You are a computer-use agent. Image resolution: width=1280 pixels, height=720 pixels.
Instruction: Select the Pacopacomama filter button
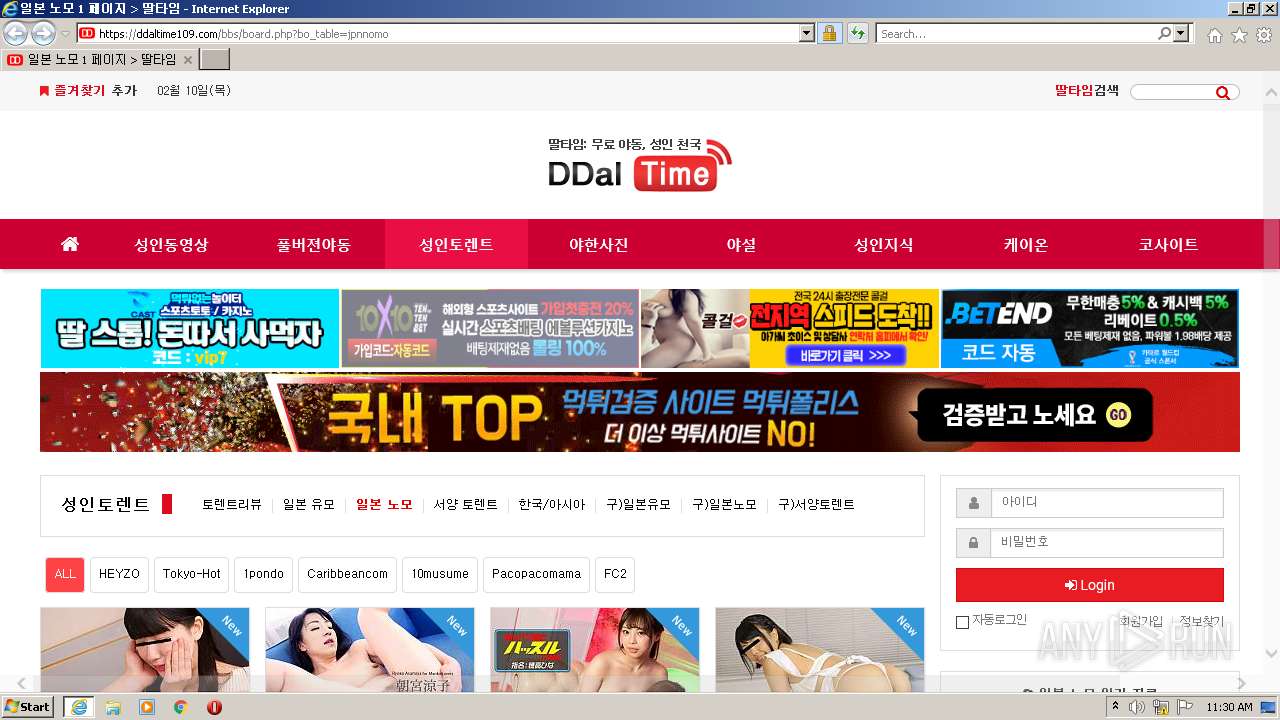(537, 574)
